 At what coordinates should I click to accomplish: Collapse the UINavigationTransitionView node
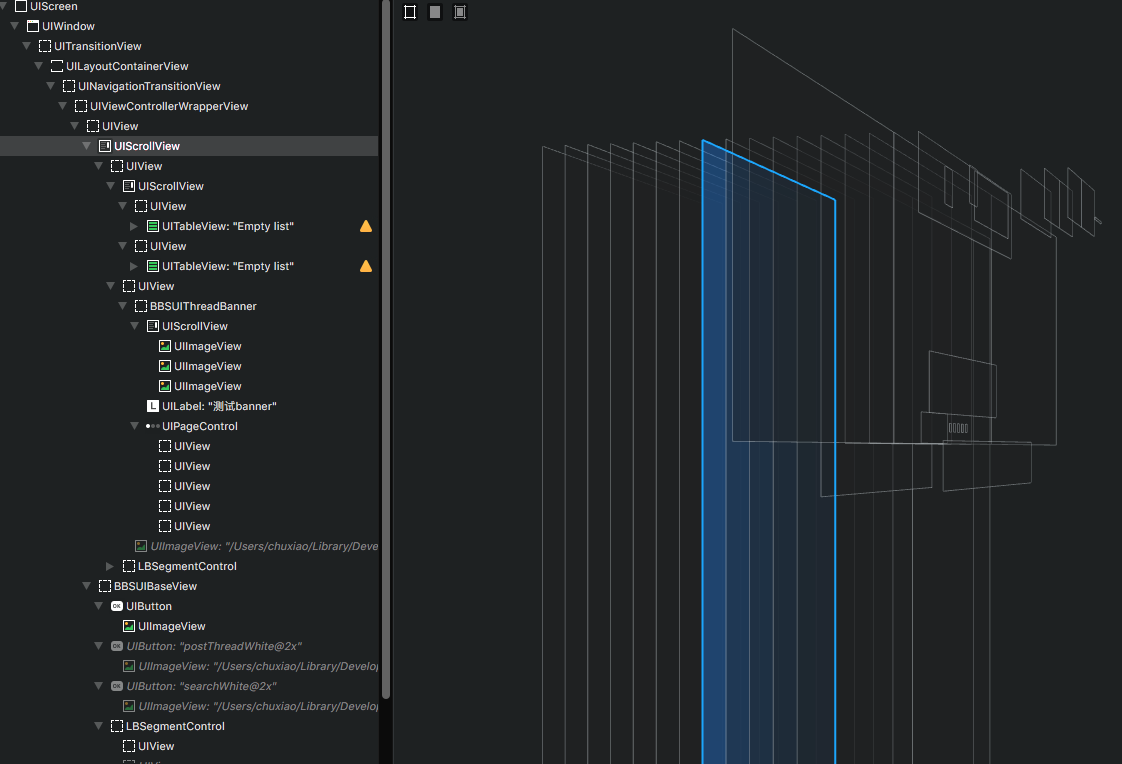(51, 86)
